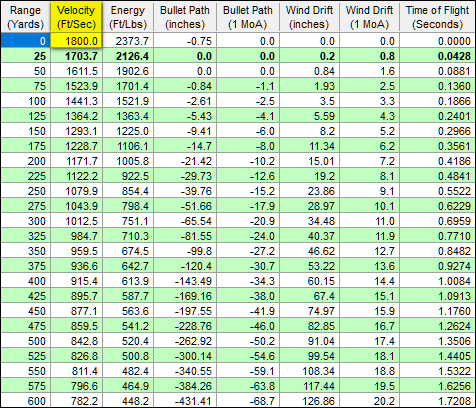476x408 pixels.
Task: Select the blue range cell showing 0
Action: point(26,41)
